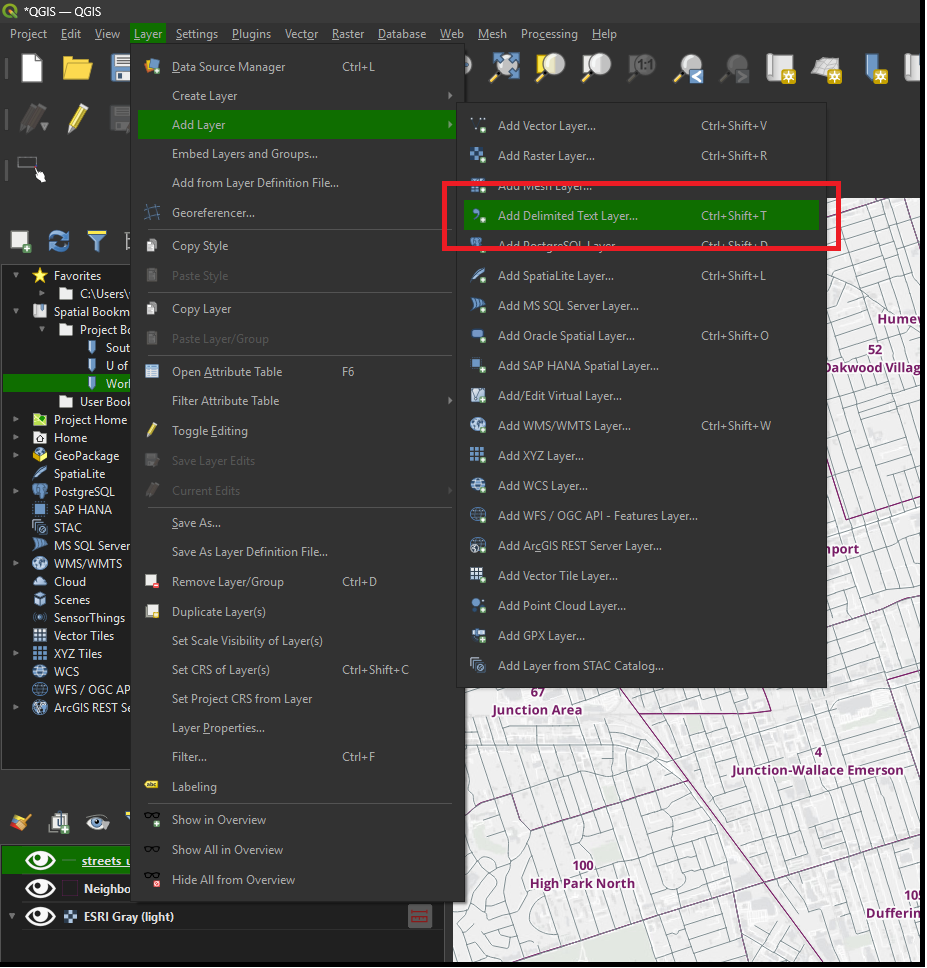Collapse Spatial Bookmarks tree node
Screen dimensions: 927x968
pos(16,311)
